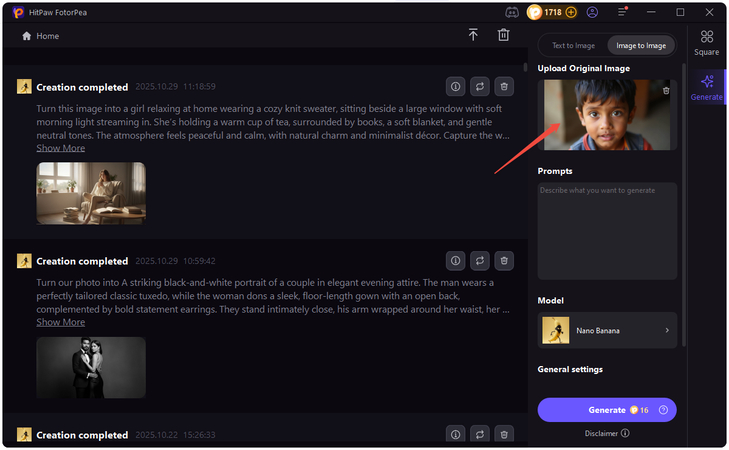Regenerate the 11:18:59 creation
The image size is (729, 450).
480,86
